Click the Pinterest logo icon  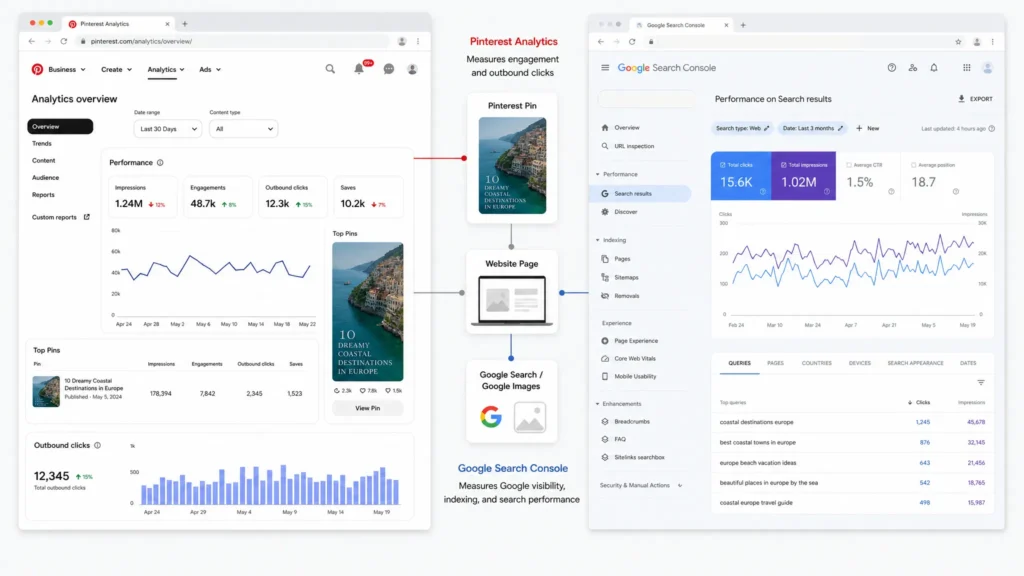(37, 69)
